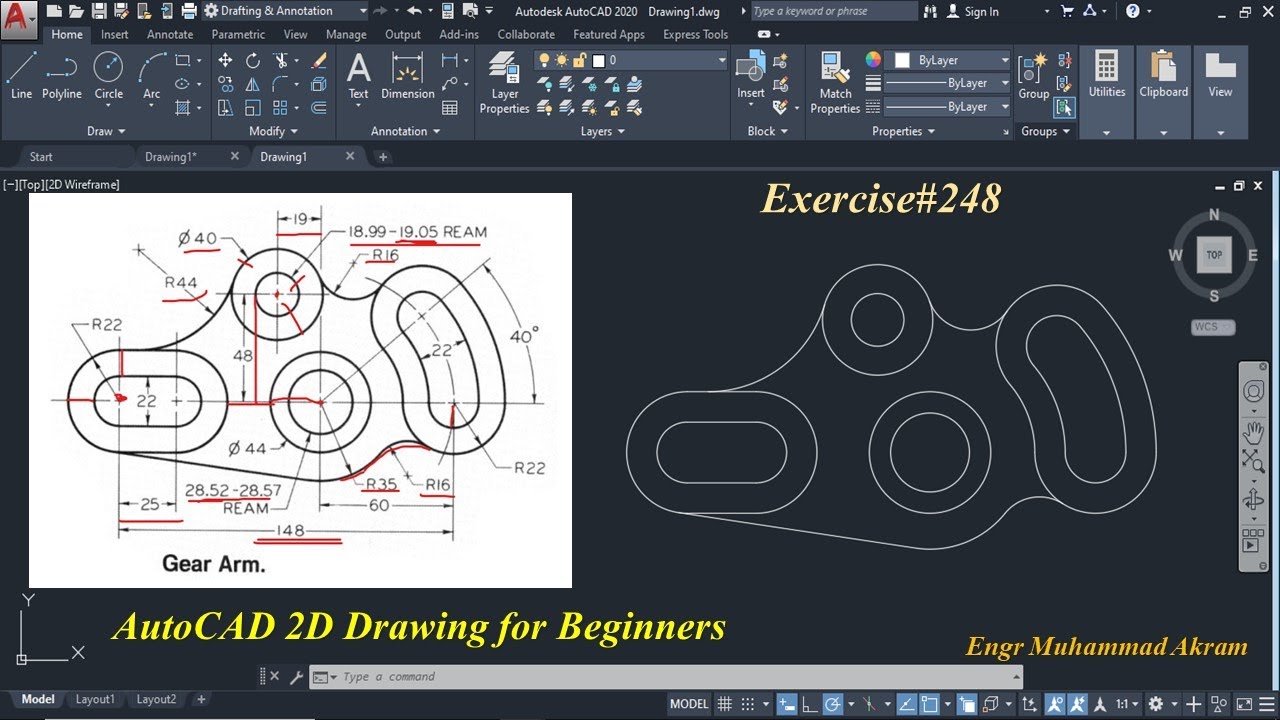Click the command line input
Image resolution: width=1280 pixels, height=720 pixels.
pos(668,677)
